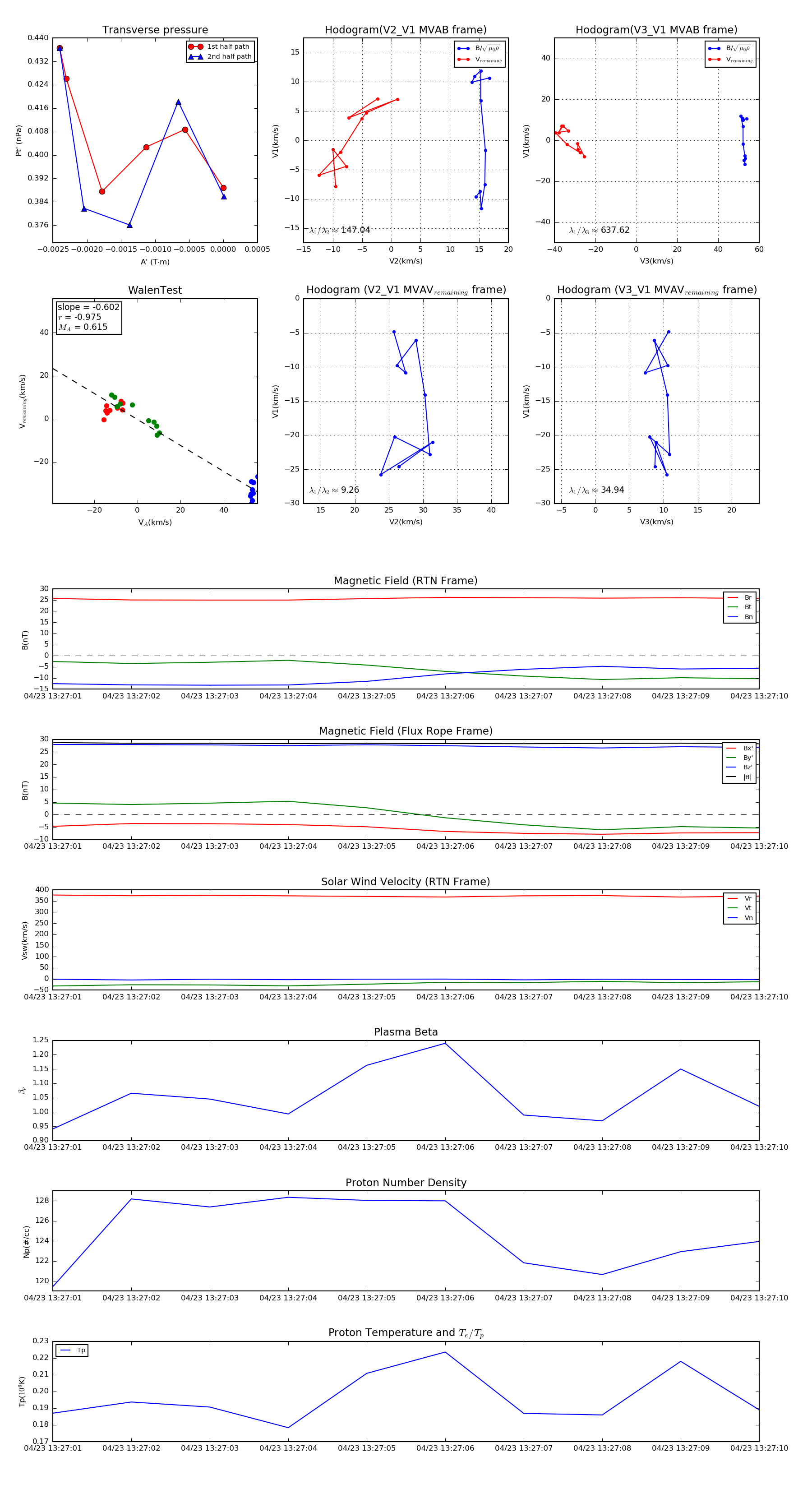Viewport: 812px width, 1489px height.
Task: Click the "Magnetic Field (RTN Frame)" title
Action: tap(406, 581)
